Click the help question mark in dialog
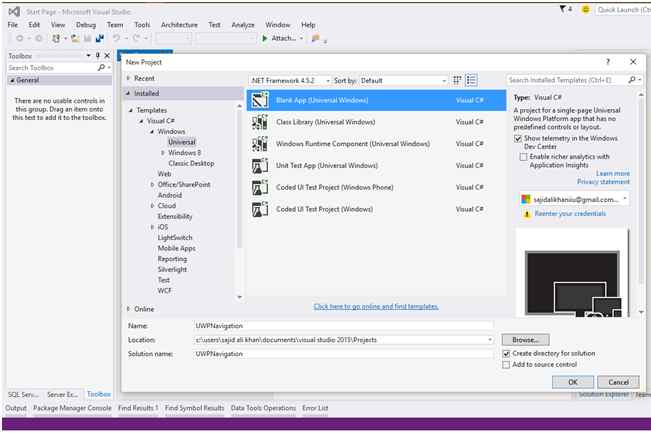The height and width of the screenshot is (433, 651). point(607,62)
